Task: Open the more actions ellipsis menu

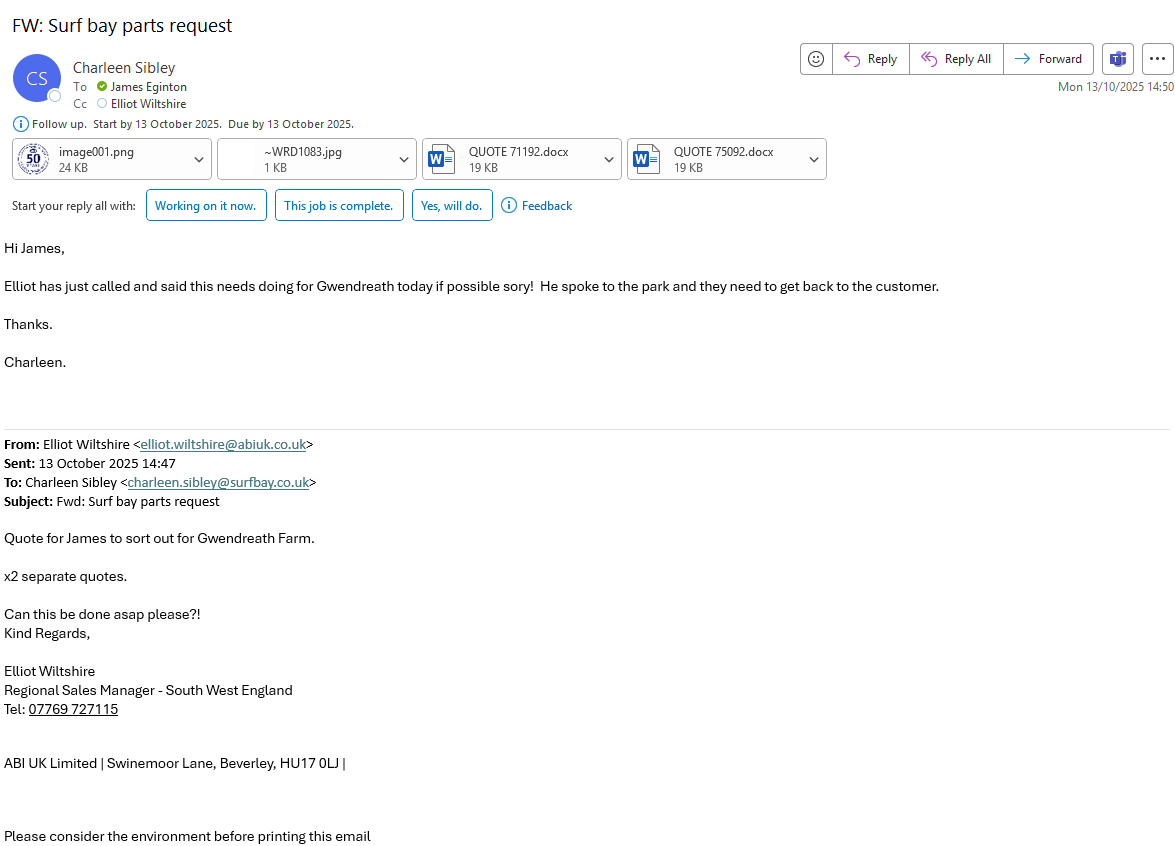Action: click(x=1157, y=59)
